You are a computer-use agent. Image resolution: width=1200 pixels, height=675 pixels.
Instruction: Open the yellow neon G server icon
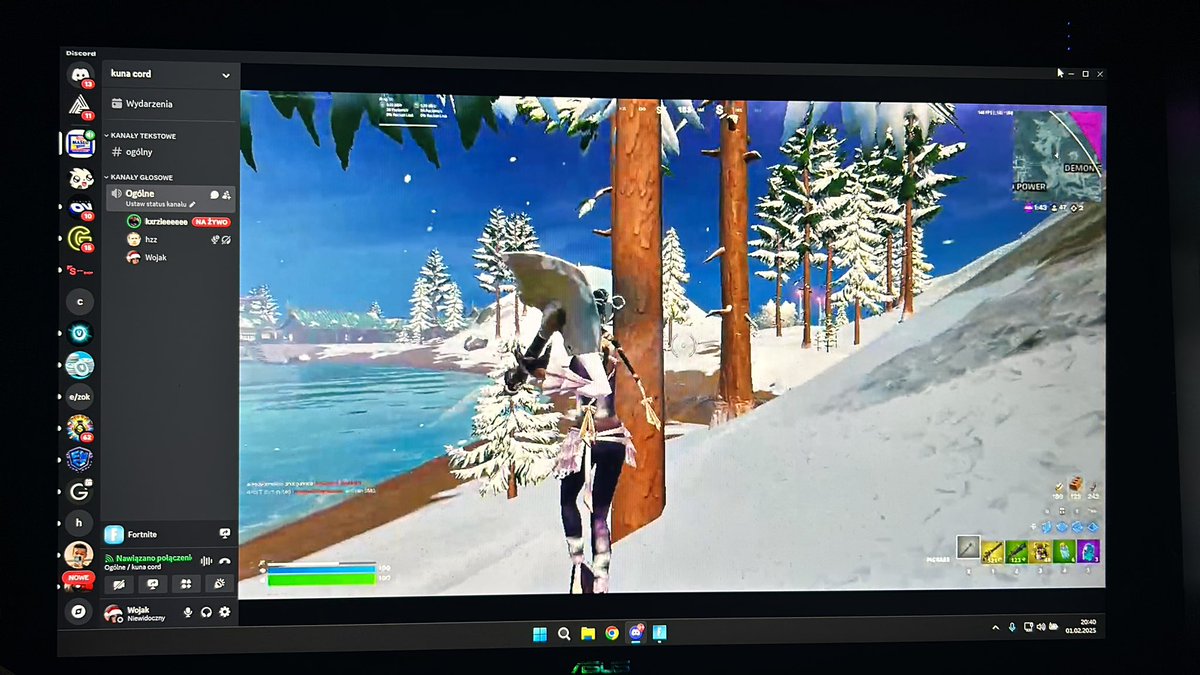click(80, 238)
